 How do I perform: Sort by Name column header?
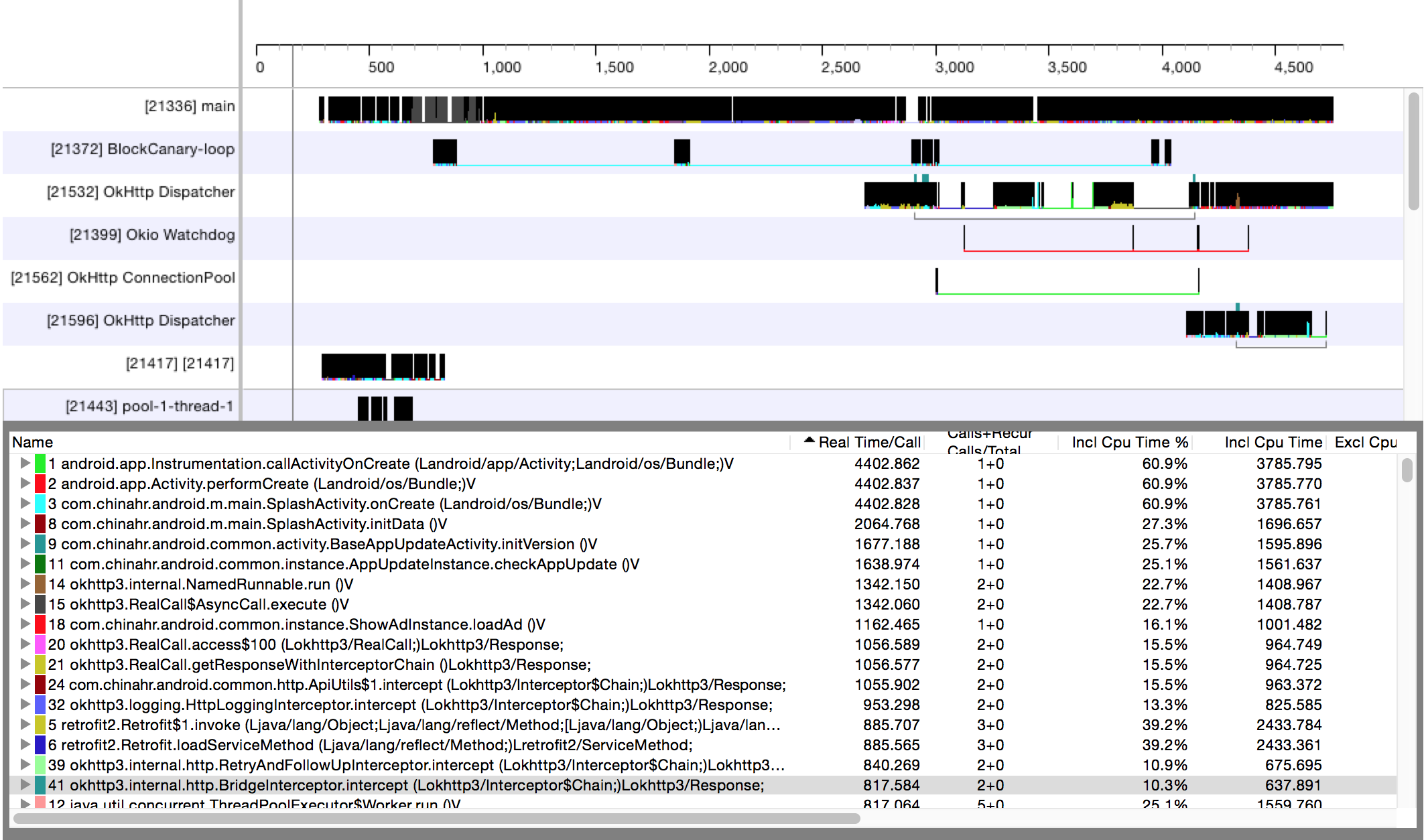point(32,442)
